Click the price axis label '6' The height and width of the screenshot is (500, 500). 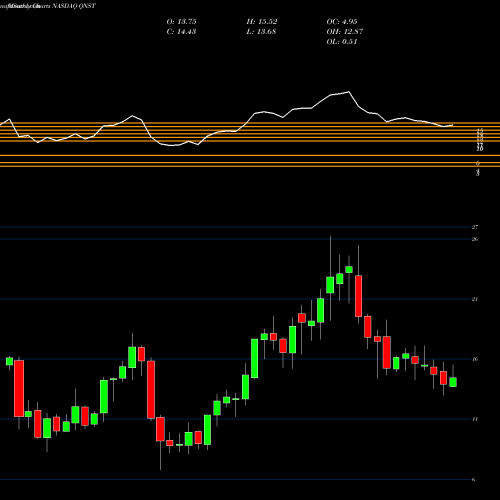click(x=473, y=479)
